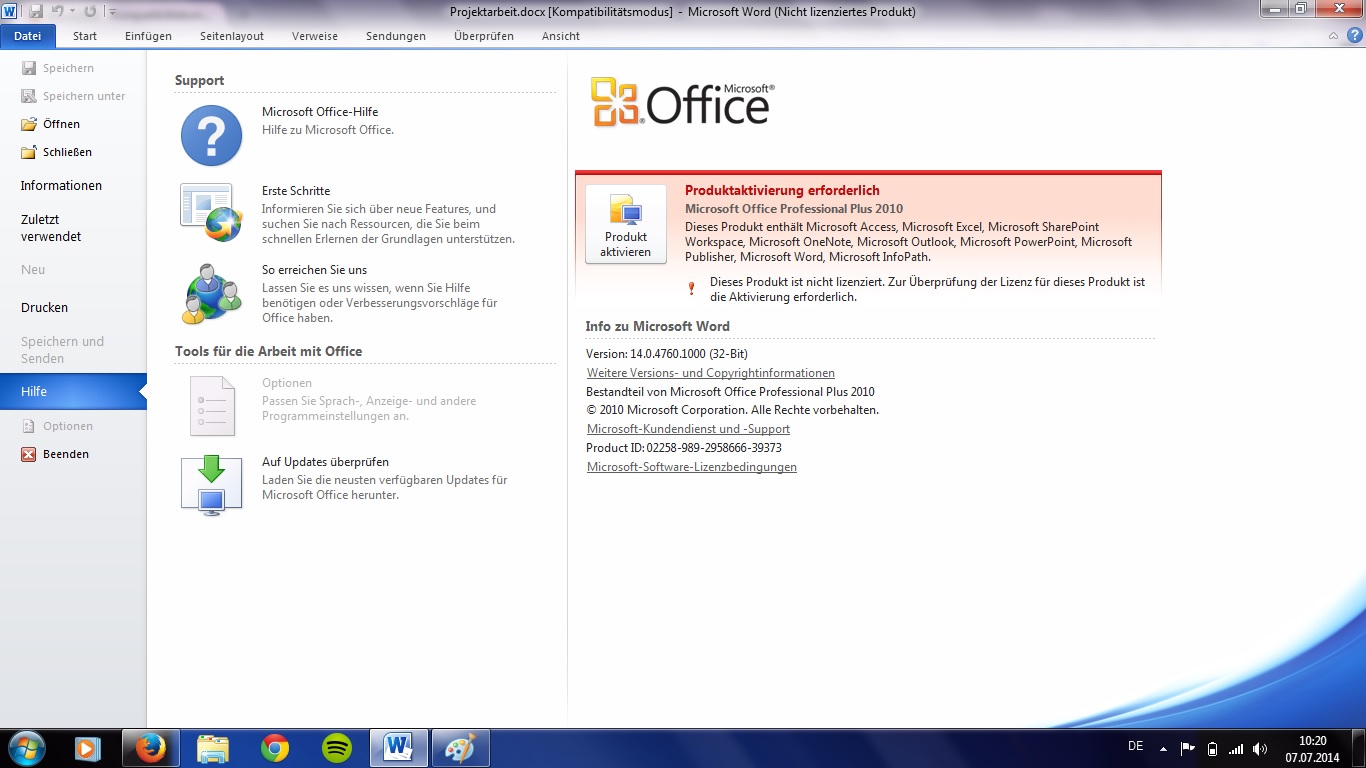The width and height of the screenshot is (1366, 768).
Task: Select the Hilfe section in sidebar
Action: pyautogui.click(x=73, y=392)
